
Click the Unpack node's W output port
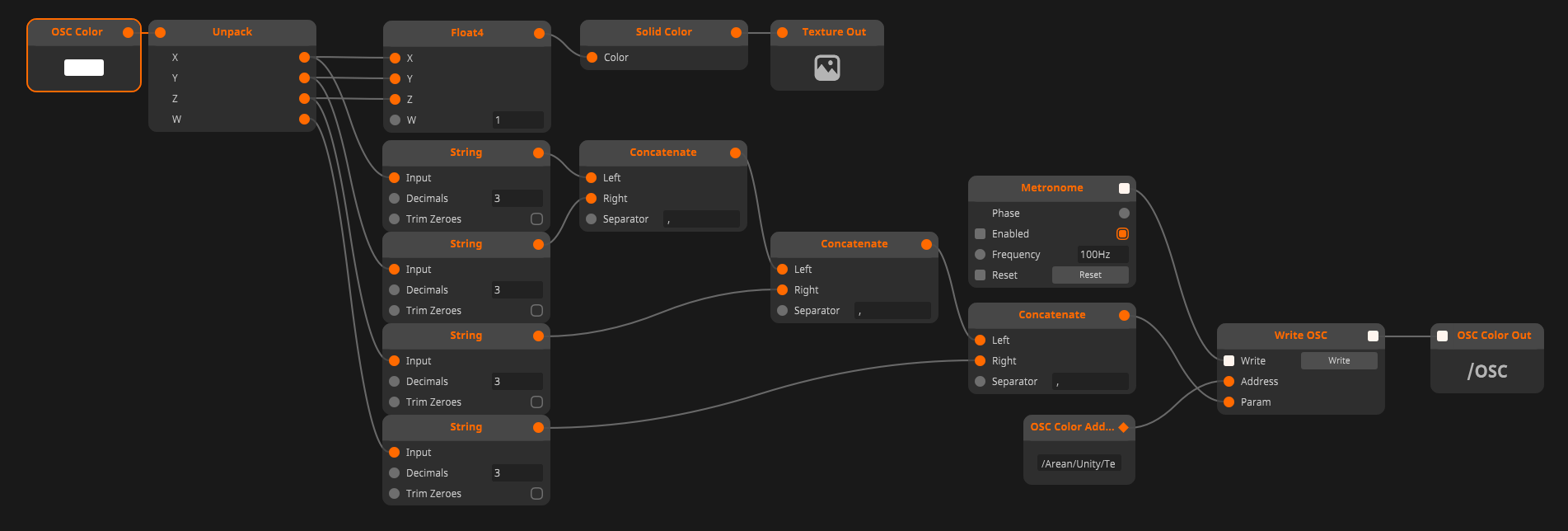(x=304, y=120)
